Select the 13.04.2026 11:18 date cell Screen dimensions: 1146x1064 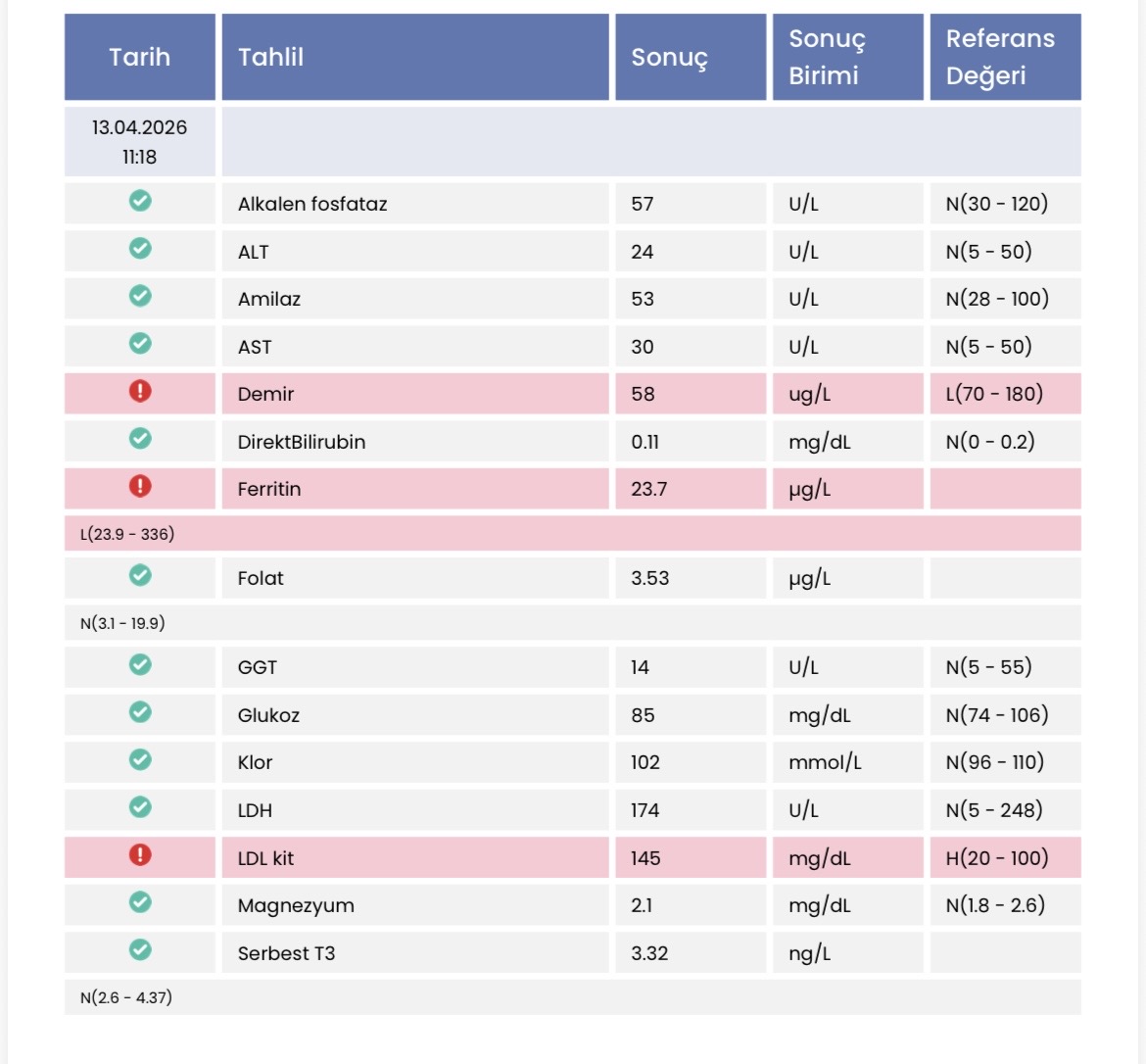(x=139, y=142)
